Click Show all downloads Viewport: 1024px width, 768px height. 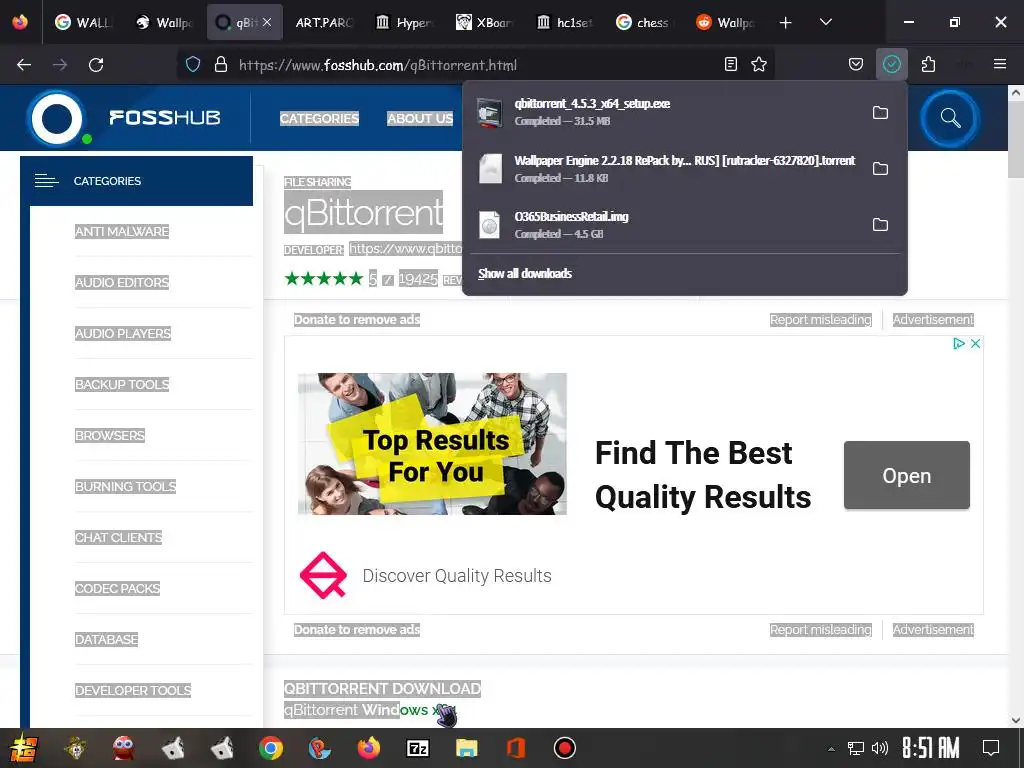(525, 274)
